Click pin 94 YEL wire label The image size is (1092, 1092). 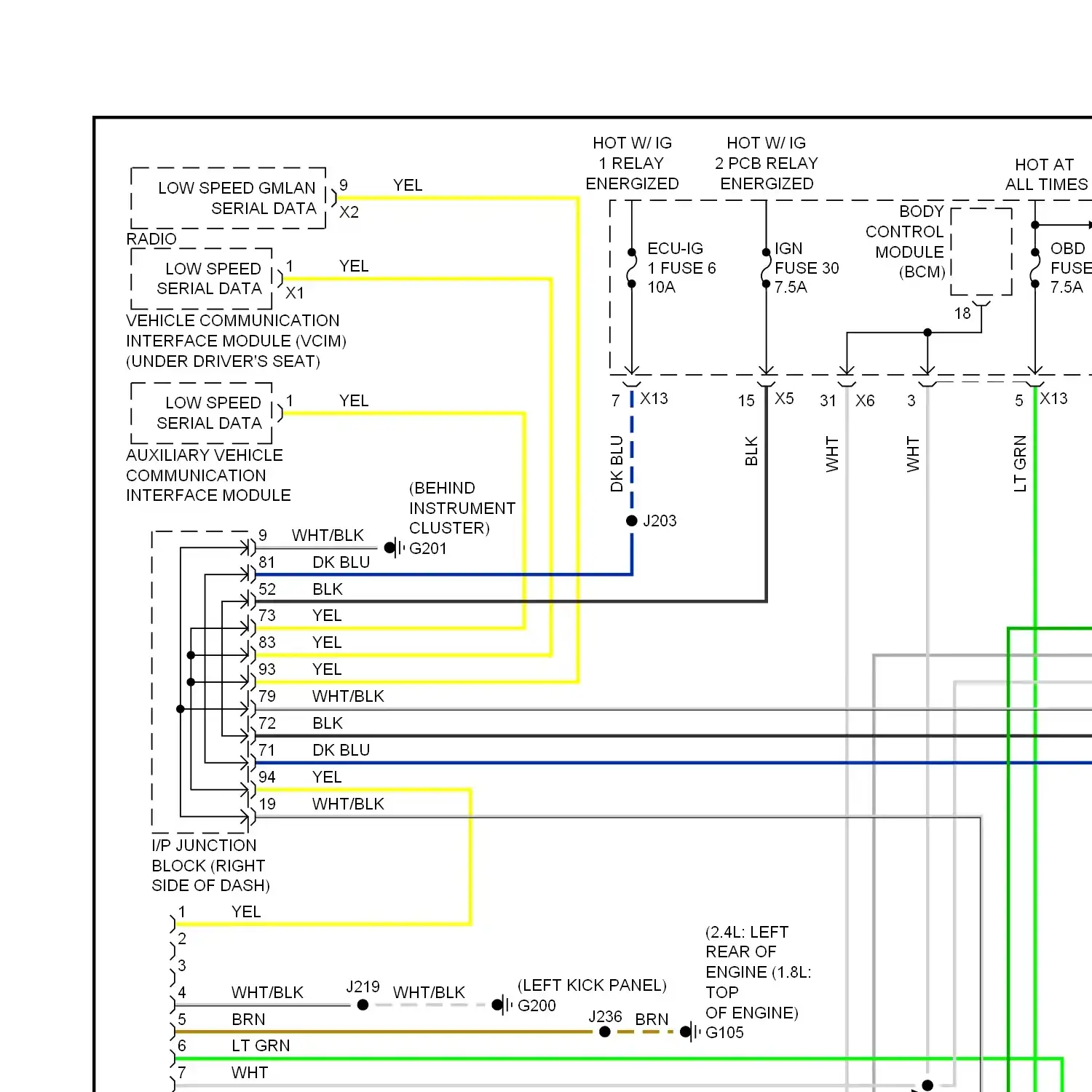point(327,777)
